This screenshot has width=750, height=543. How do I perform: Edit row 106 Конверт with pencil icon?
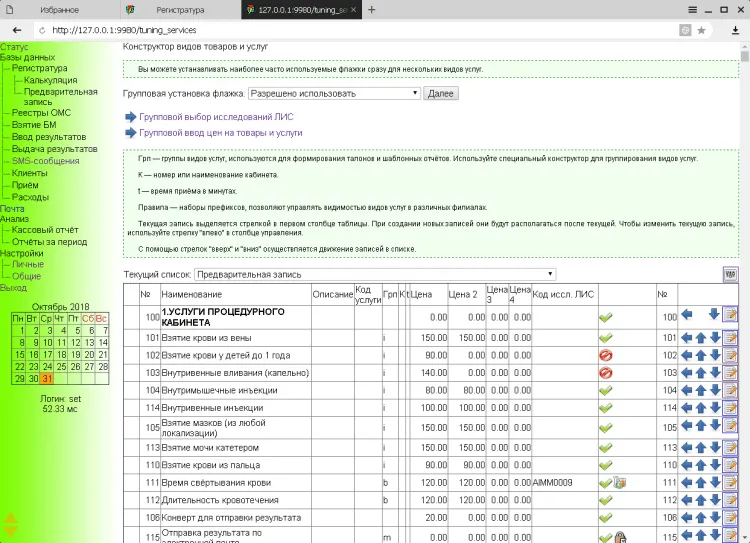(730, 518)
